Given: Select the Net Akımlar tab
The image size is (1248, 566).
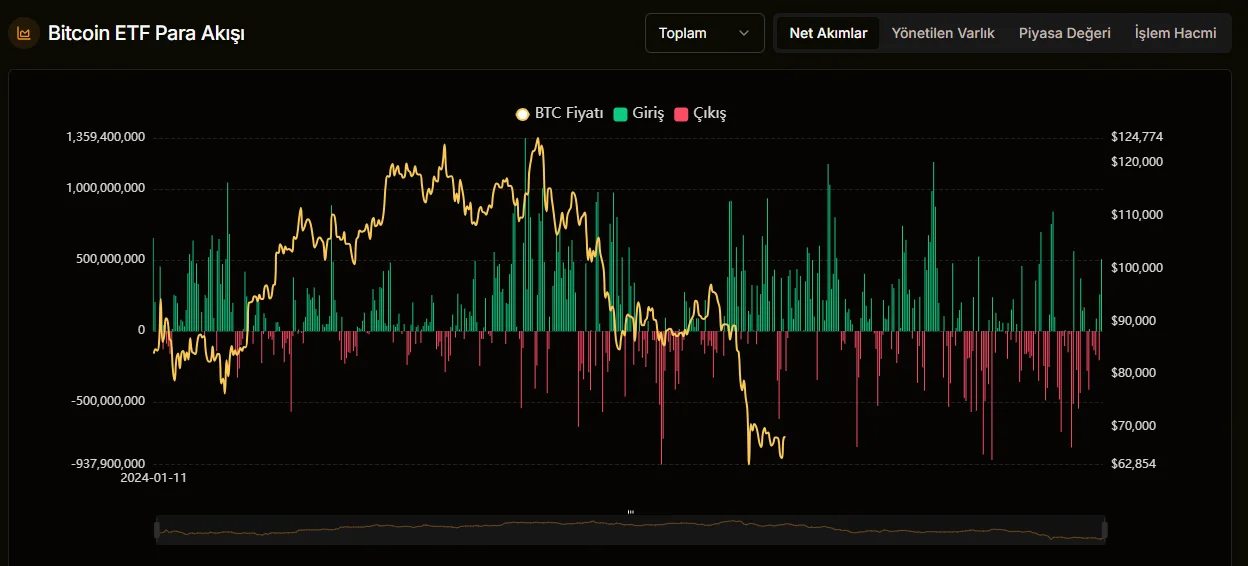Looking at the screenshot, I should tap(828, 33).
